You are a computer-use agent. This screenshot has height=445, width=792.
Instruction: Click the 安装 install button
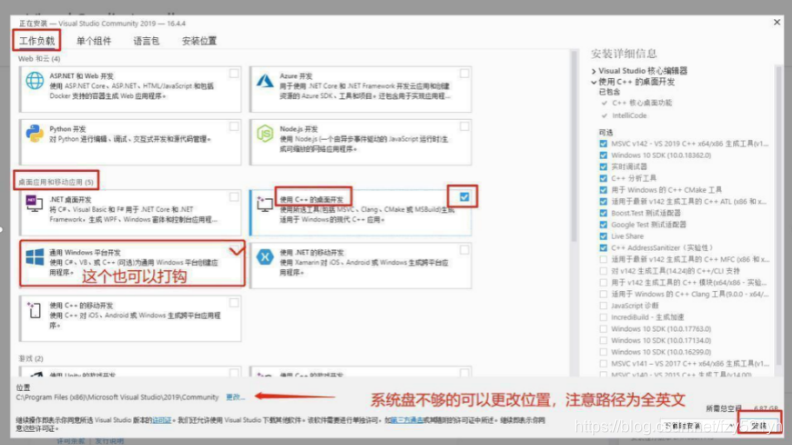pos(759,426)
